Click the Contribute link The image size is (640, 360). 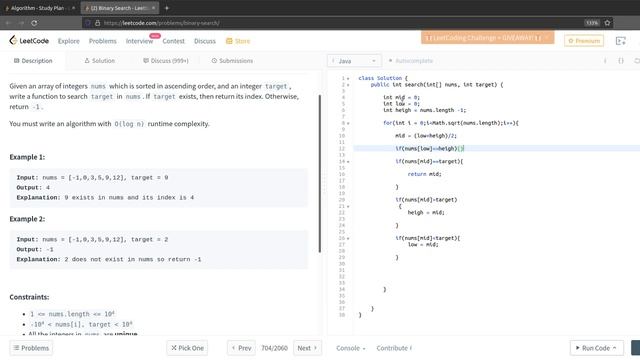point(394,348)
